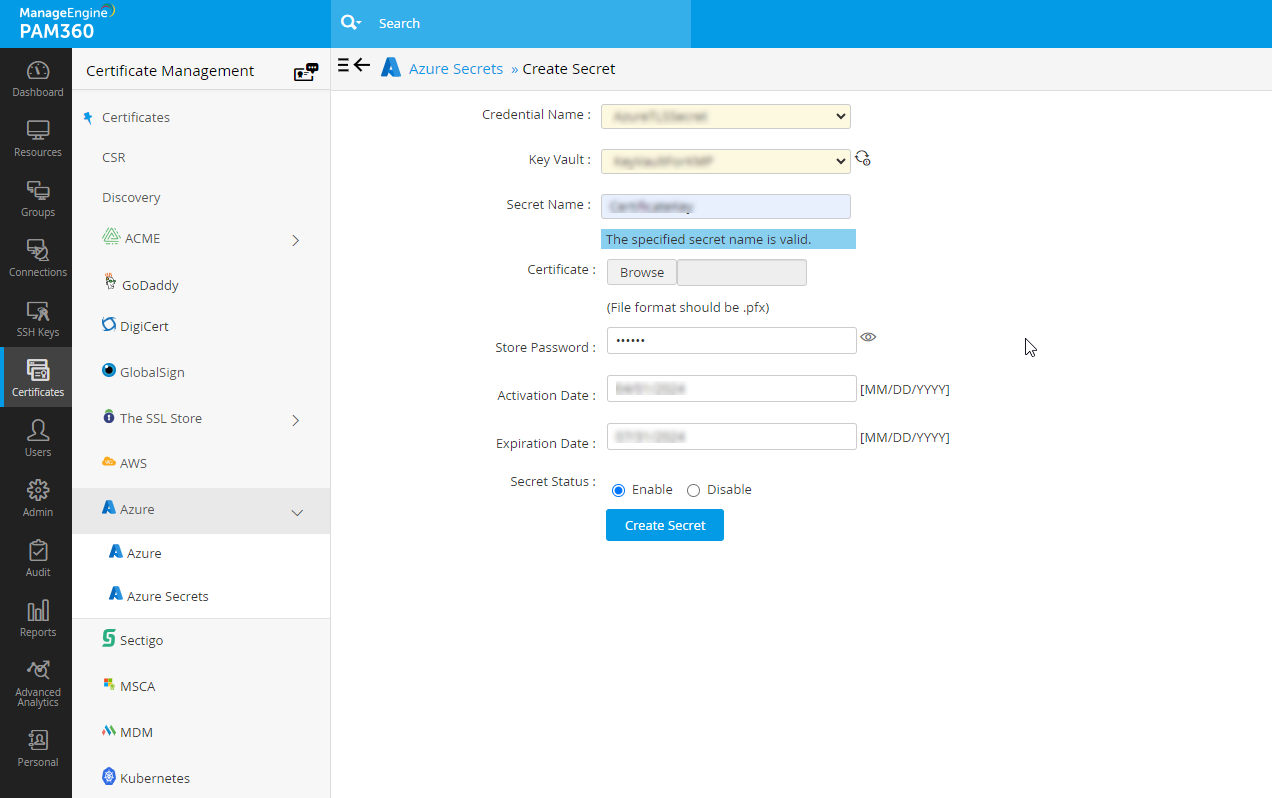Collapse the Azure section in sidebar
Image resolution: width=1272 pixels, height=798 pixels.
click(297, 511)
